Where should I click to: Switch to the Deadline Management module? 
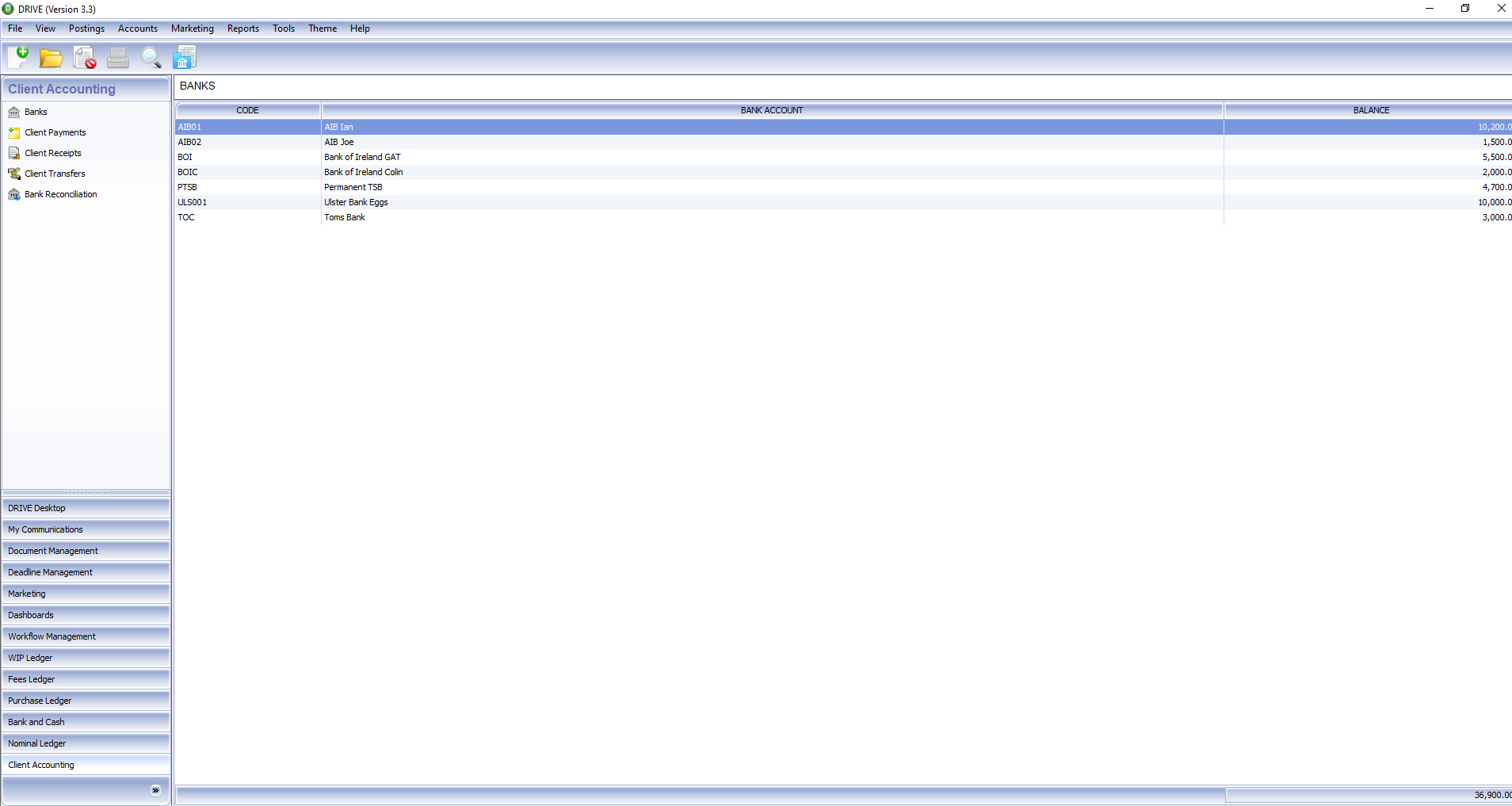86,572
